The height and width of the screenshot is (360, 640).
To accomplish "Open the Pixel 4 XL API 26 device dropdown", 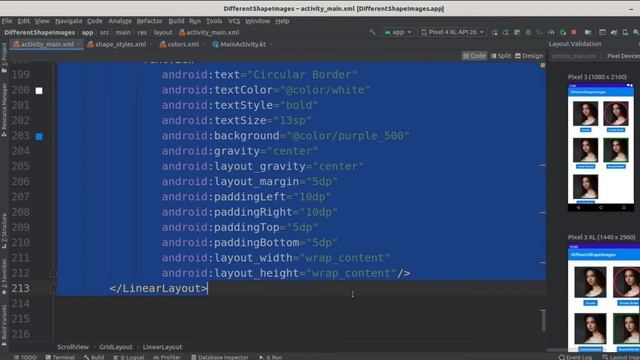I will click(452, 32).
